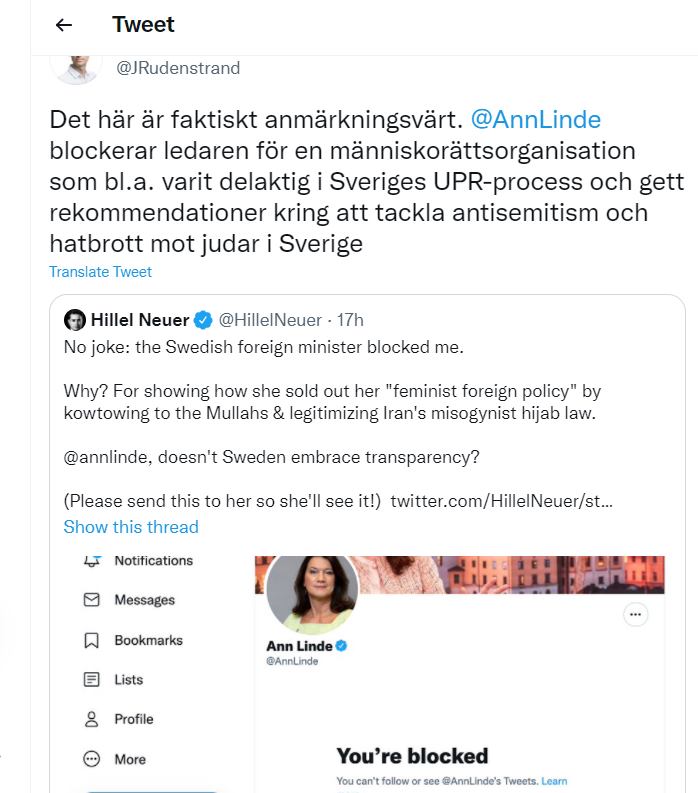Open the Notifications bell icon
Screen dimensions: 698x793
(x=92, y=562)
